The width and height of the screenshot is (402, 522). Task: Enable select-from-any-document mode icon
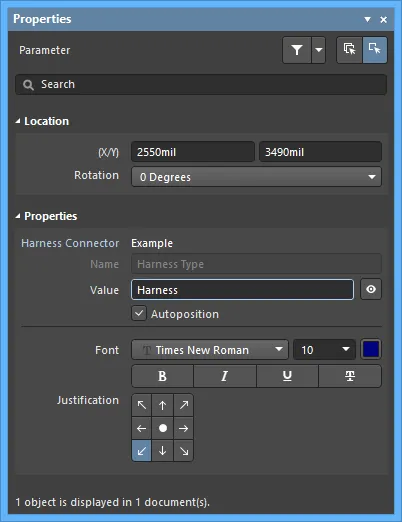click(349, 50)
